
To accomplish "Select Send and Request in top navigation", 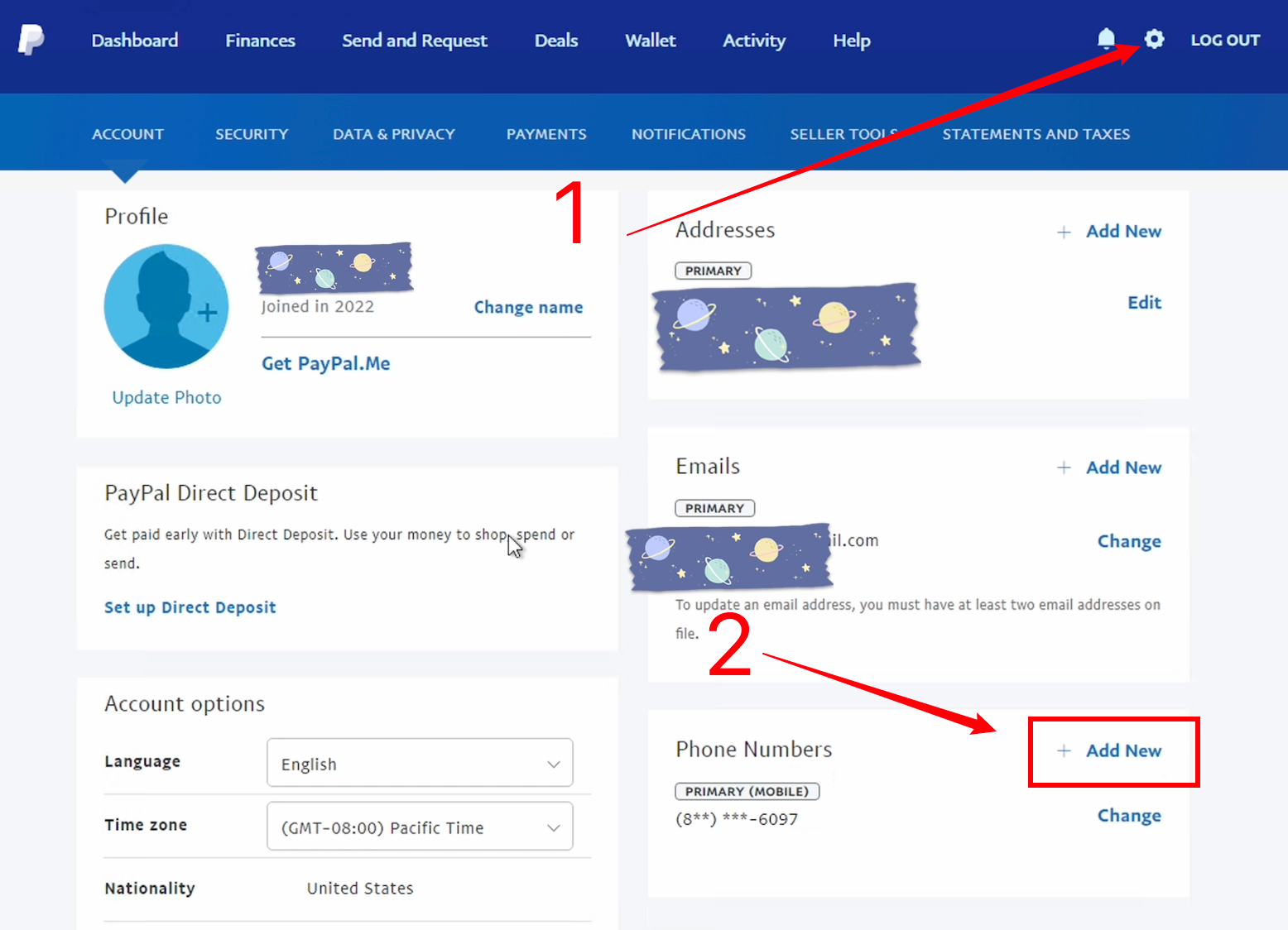I will (415, 41).
